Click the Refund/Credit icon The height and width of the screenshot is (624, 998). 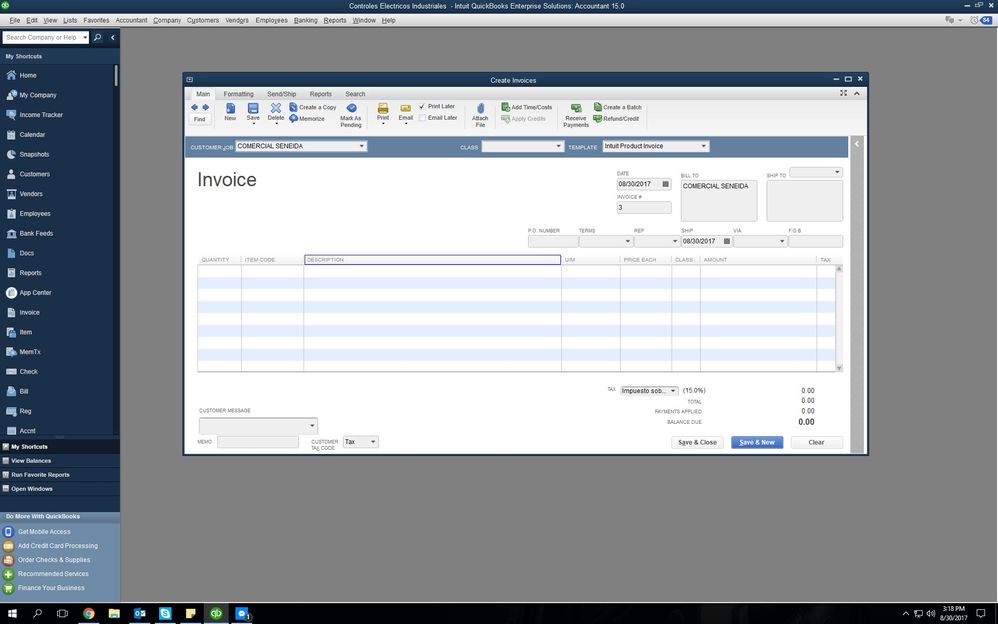coord(598,118)
